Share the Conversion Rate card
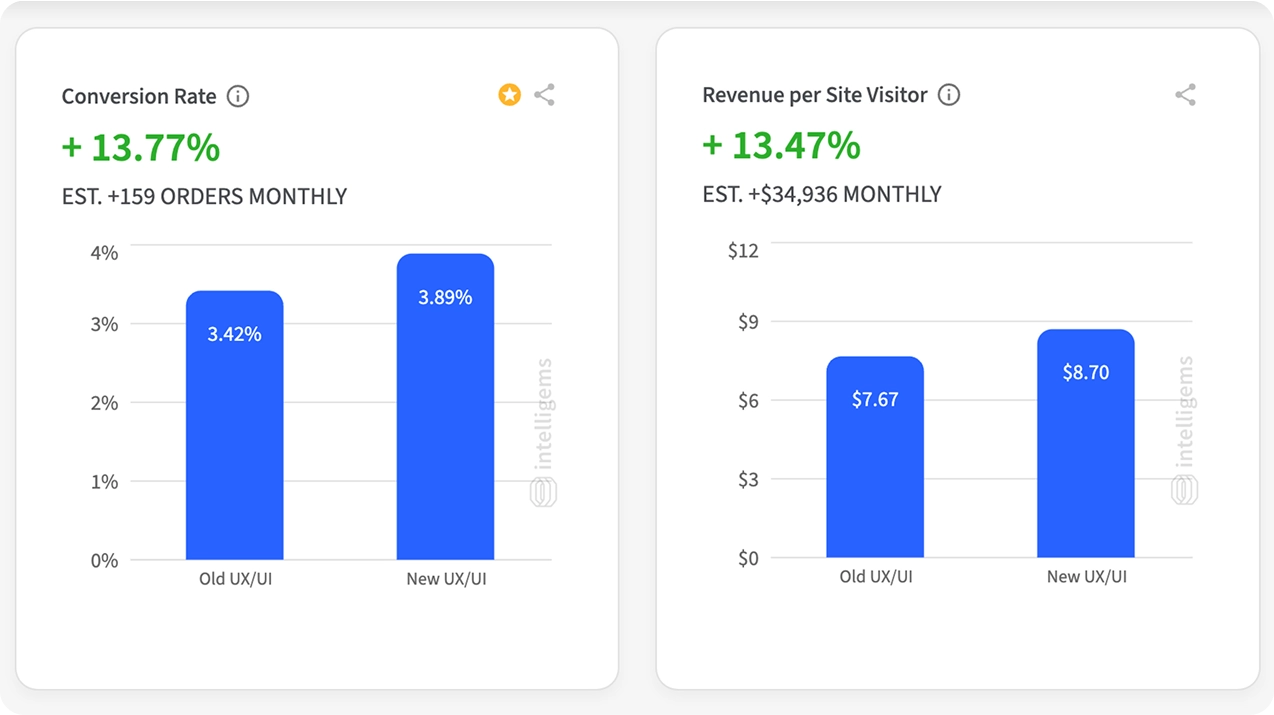The image size is (1274, 715). (x=544, y=95)
